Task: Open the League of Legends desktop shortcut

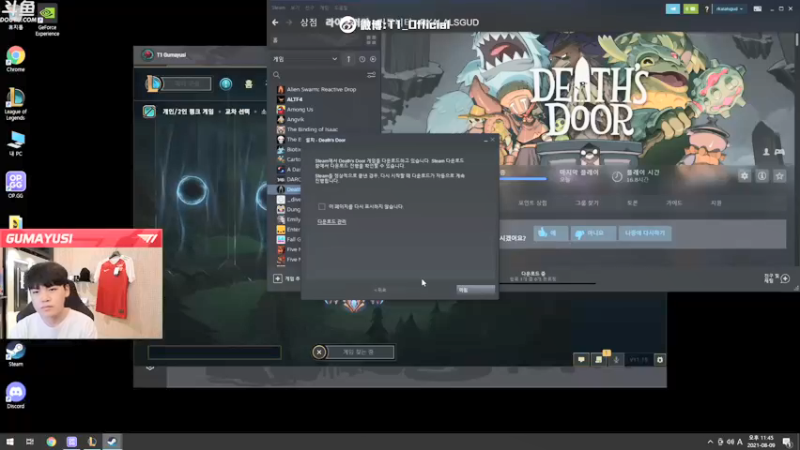Action: [15, 104]
